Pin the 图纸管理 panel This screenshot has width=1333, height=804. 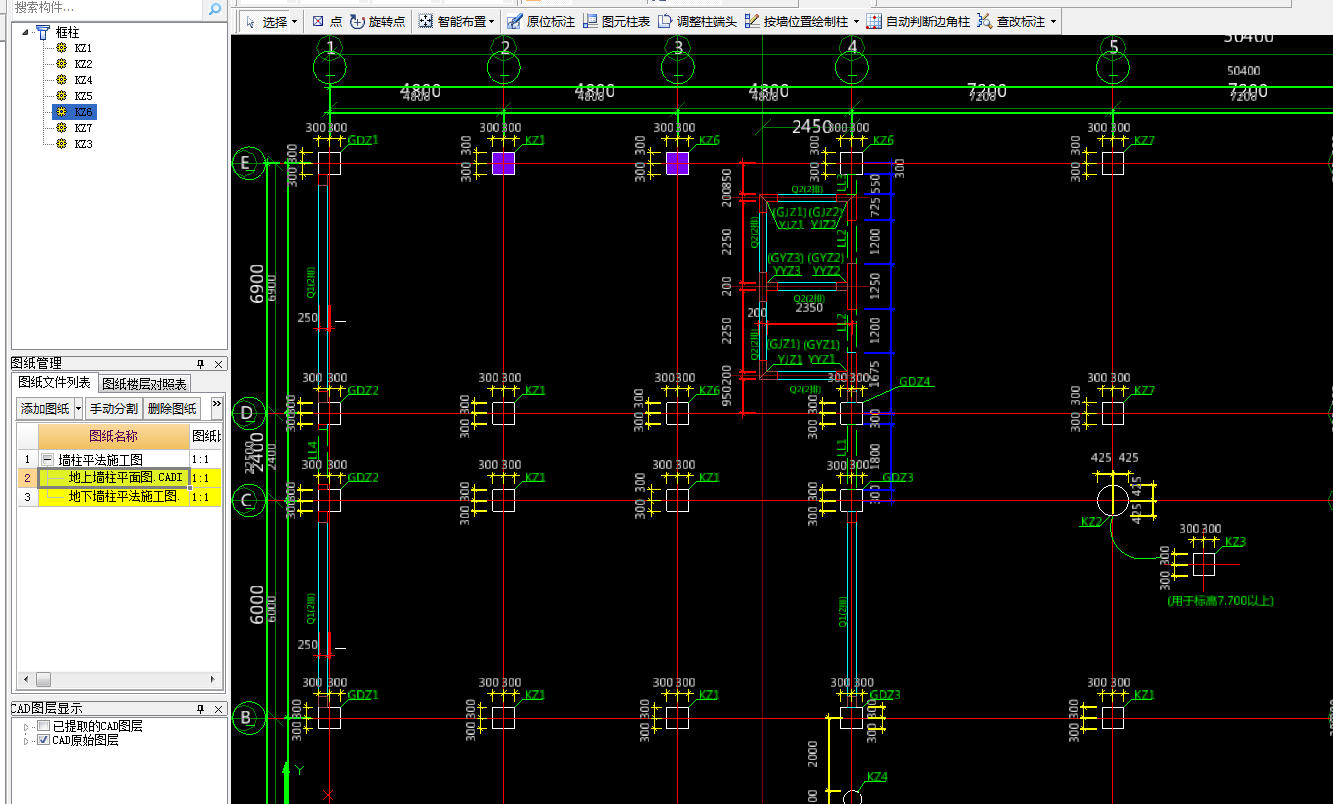point(201,364)
